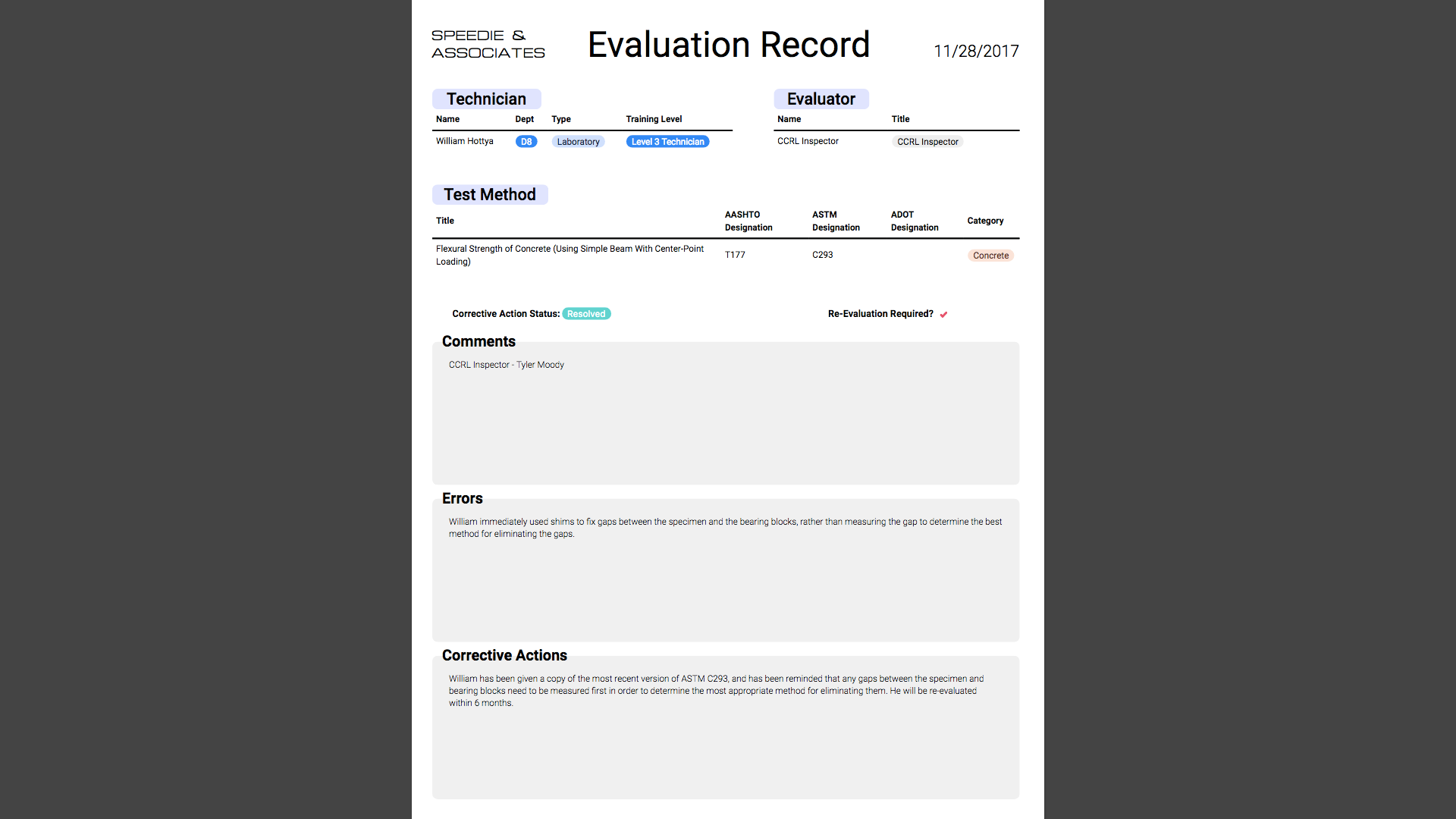The height and width of the screenshot is (819, 1456).
Task: Click the Training Level column header
Action: (x=654, y=119)
